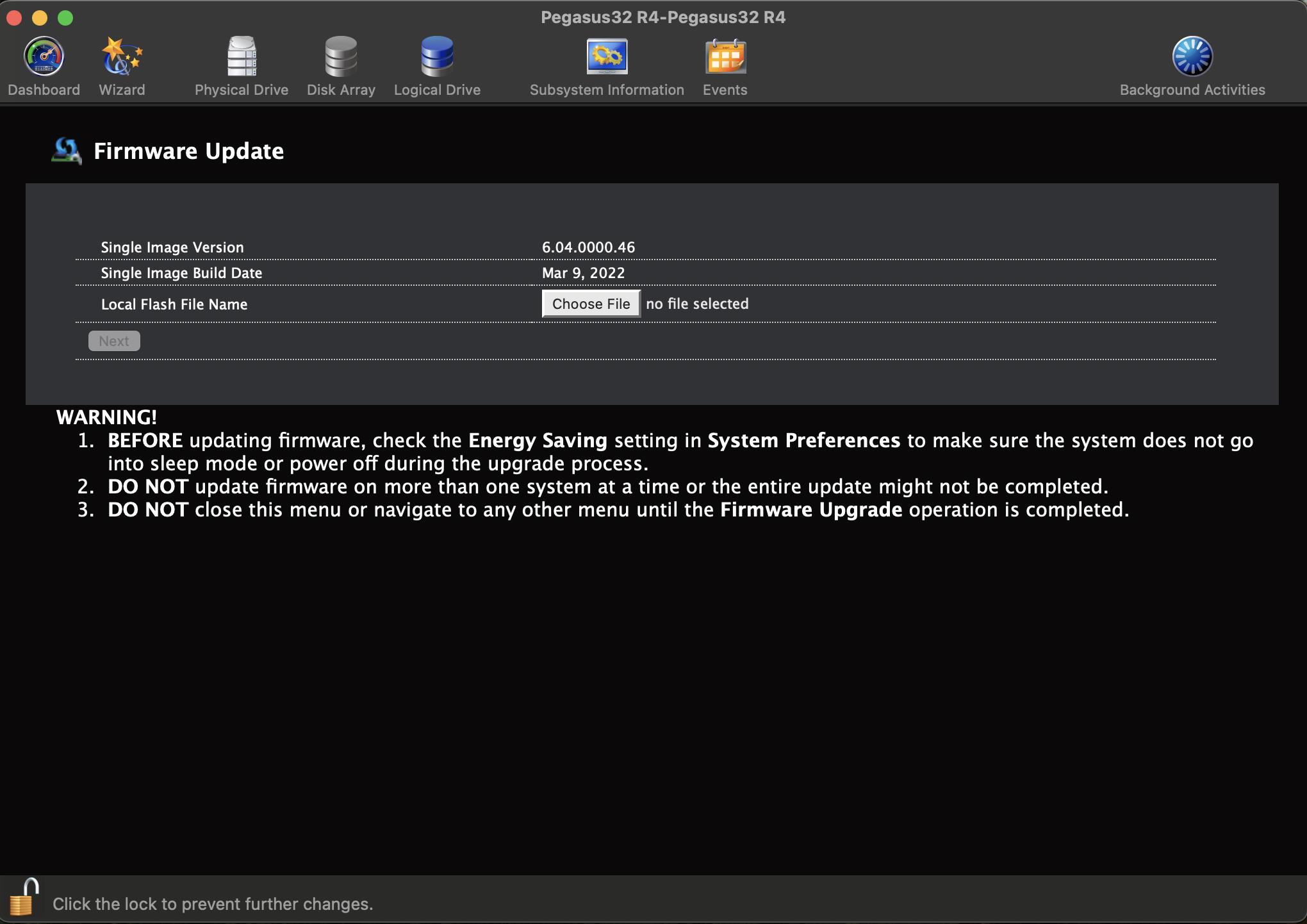Screen dimensions: 1307x924
Task: Click the window title Pegasus32 R4-Pegasus32 R4
Action: [x=663, y=17]
